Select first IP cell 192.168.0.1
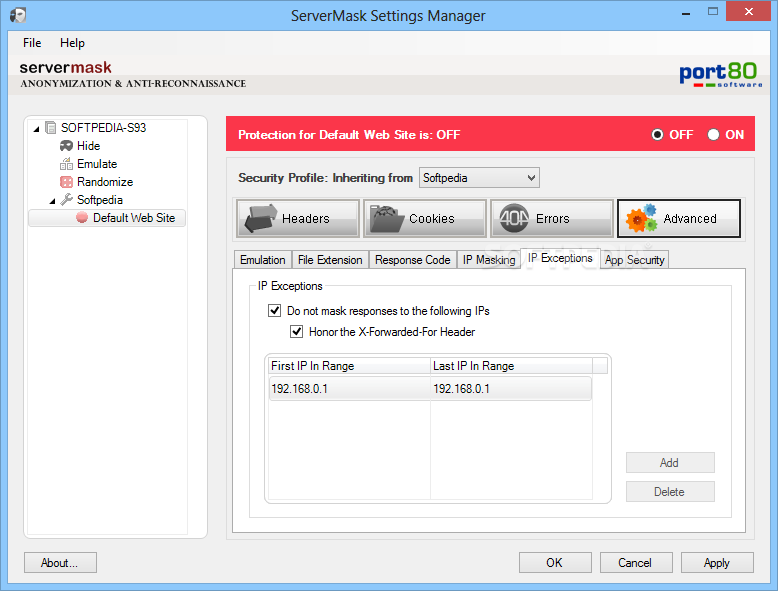Image resolution: width=778 pixels, height=591 pixels. click(349, 389)
